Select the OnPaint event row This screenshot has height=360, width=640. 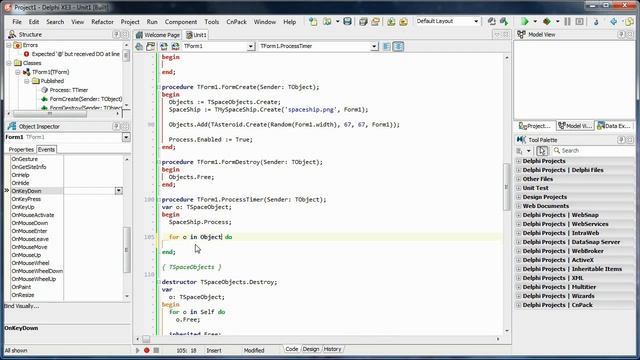21,287
